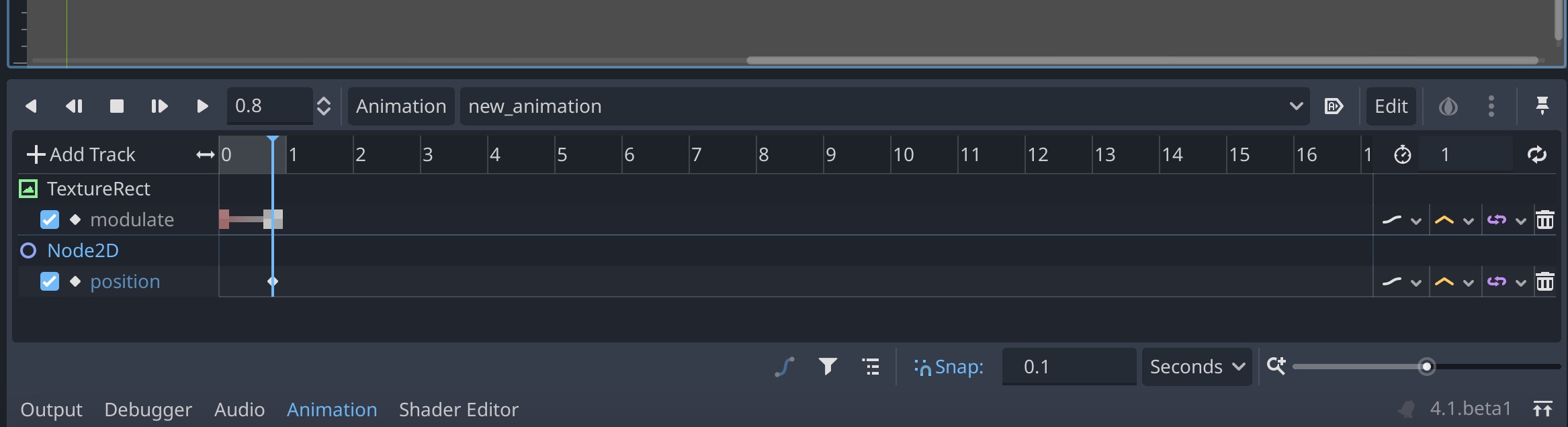
Task: Pin the animation bottom panel
Action: [x=1542, y=105]
